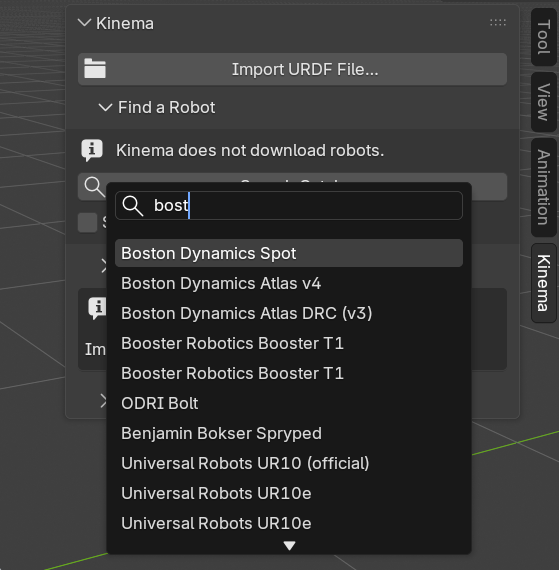Click the Import URDF File button
Viewport: 559px width, 570px height.
pos(292,69)
